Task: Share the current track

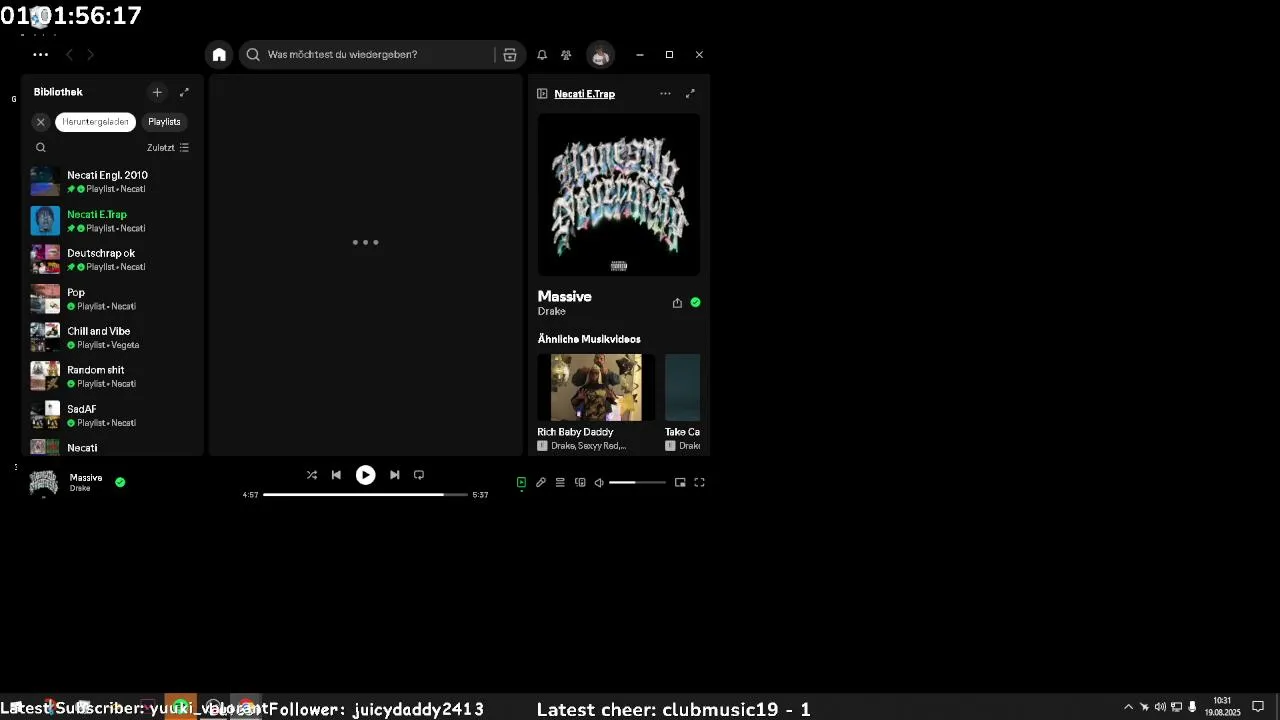Action: coord(677,303)
